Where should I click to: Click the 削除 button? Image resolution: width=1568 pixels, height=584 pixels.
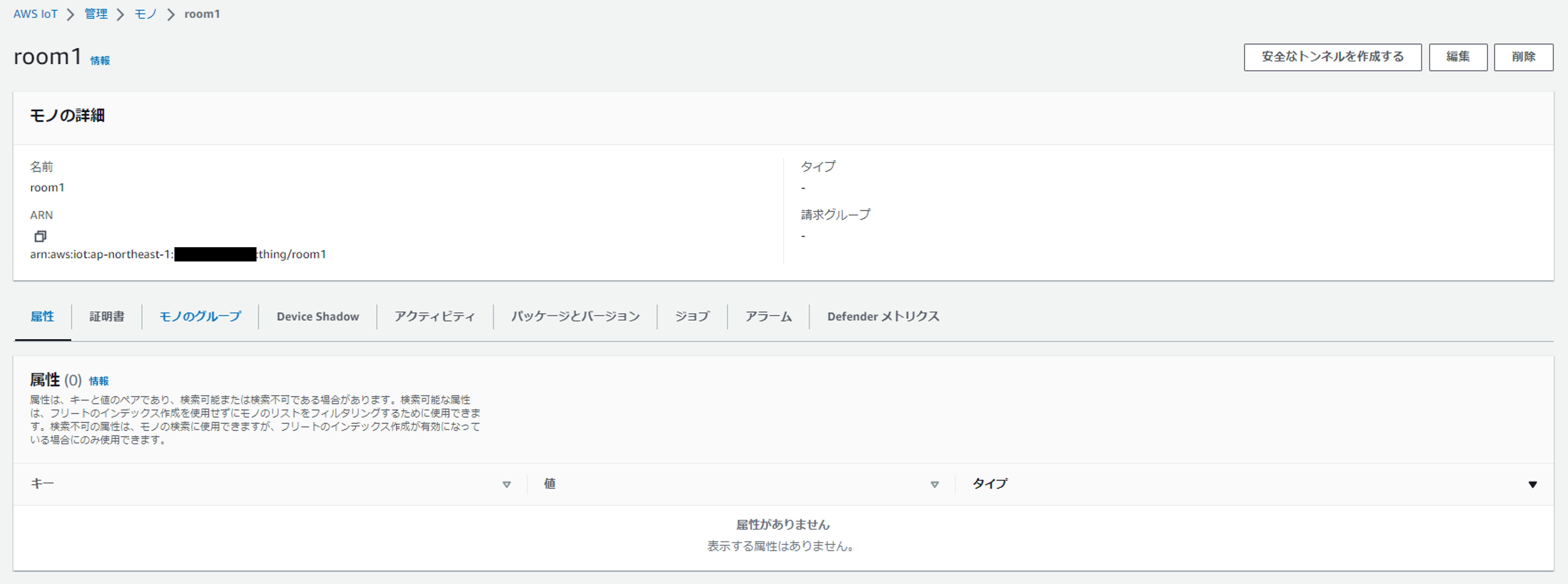[1523, 57]
